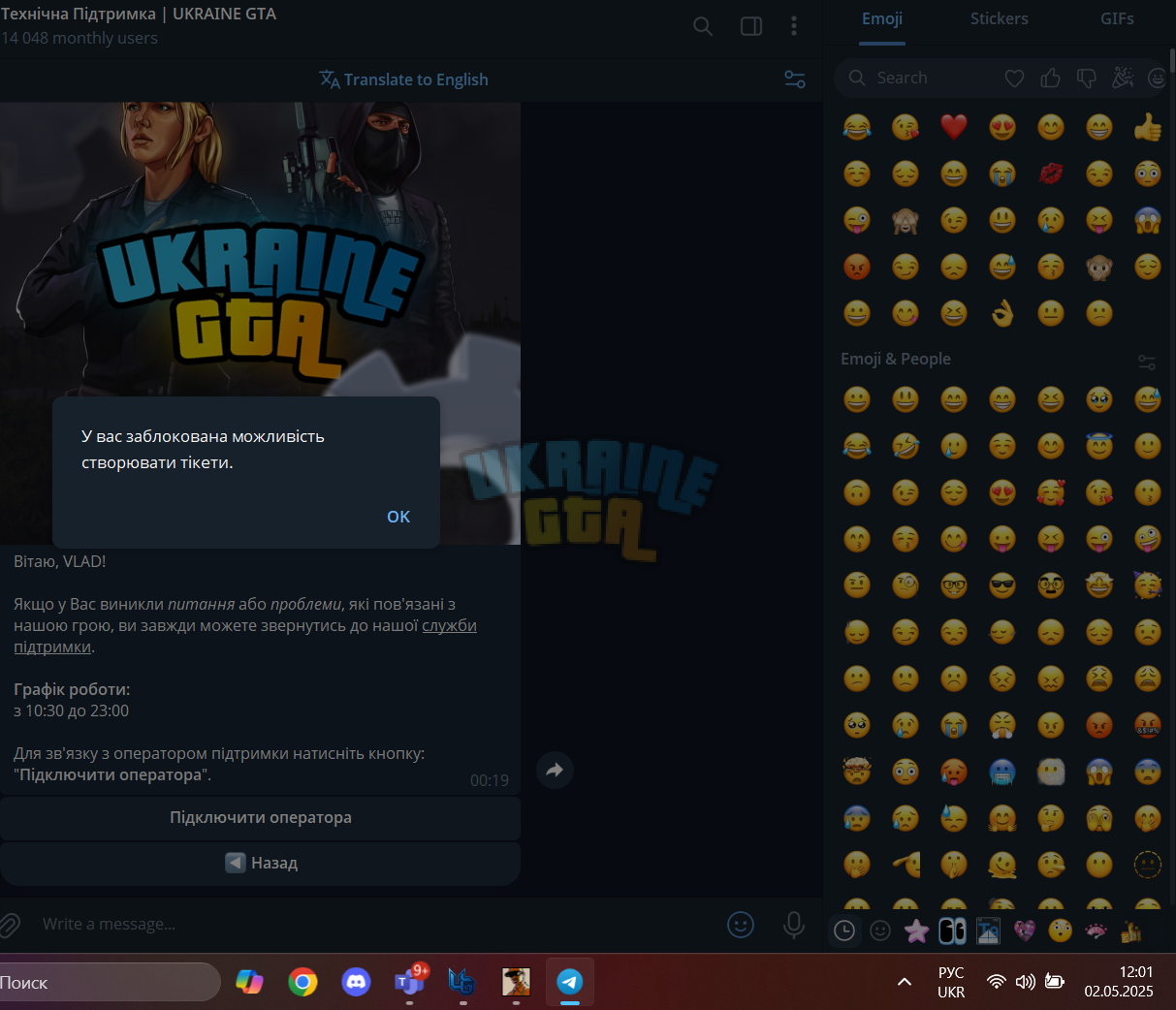Open chat header Технічна Підтримка title
This screenshot has width=1176, height=1010.
(139, 14)
